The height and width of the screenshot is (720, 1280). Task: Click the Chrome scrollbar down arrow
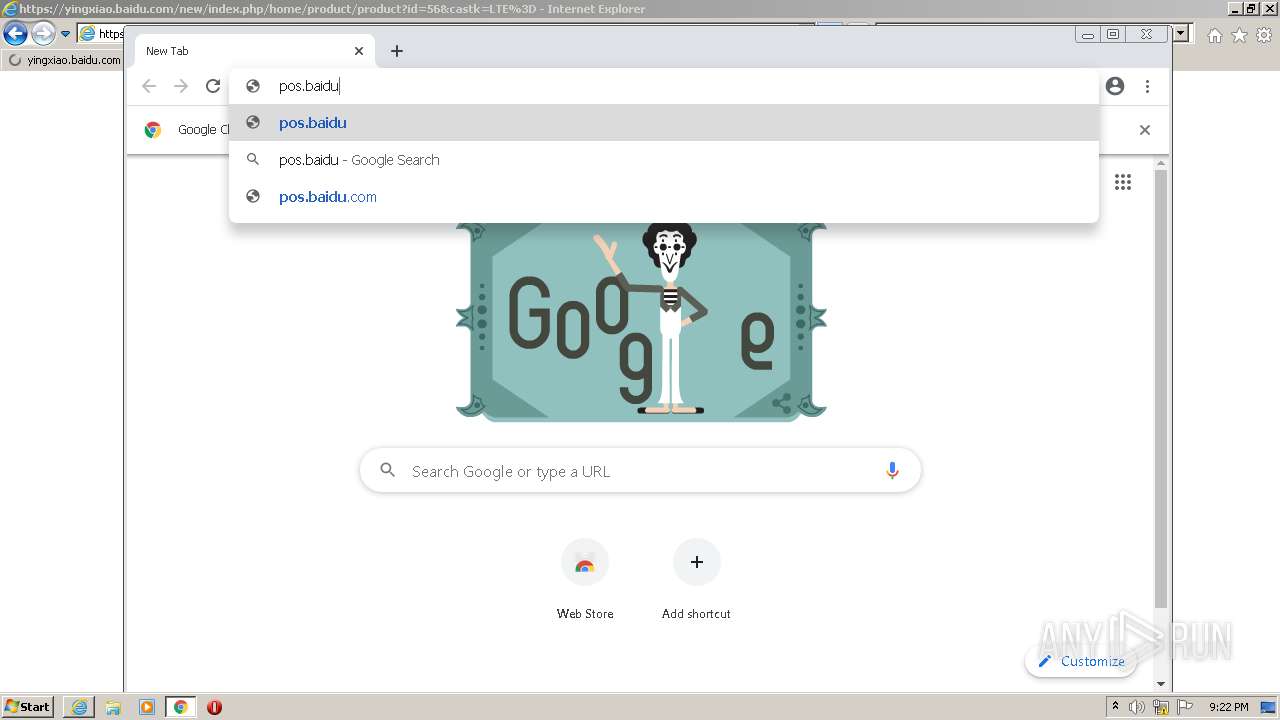click(x=1161, y=684)
